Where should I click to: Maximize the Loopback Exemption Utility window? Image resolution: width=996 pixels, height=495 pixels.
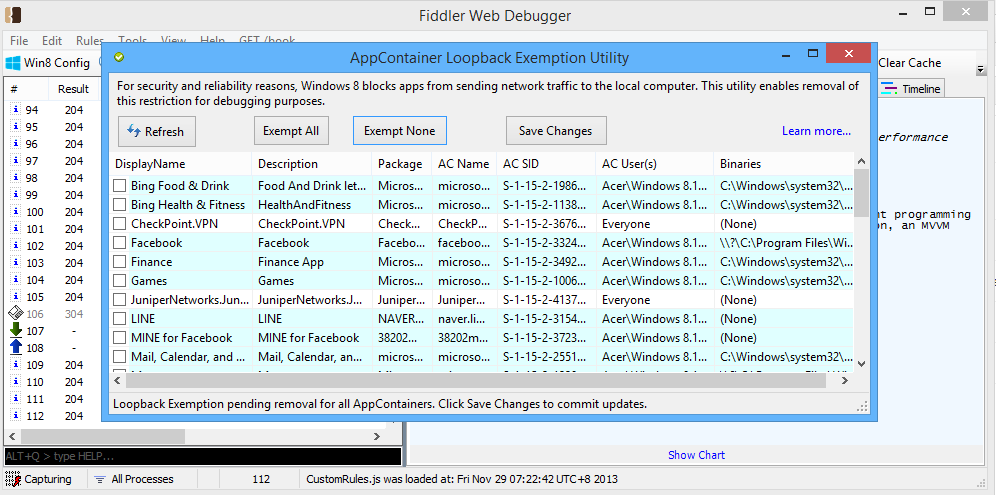tap(812, 53)
